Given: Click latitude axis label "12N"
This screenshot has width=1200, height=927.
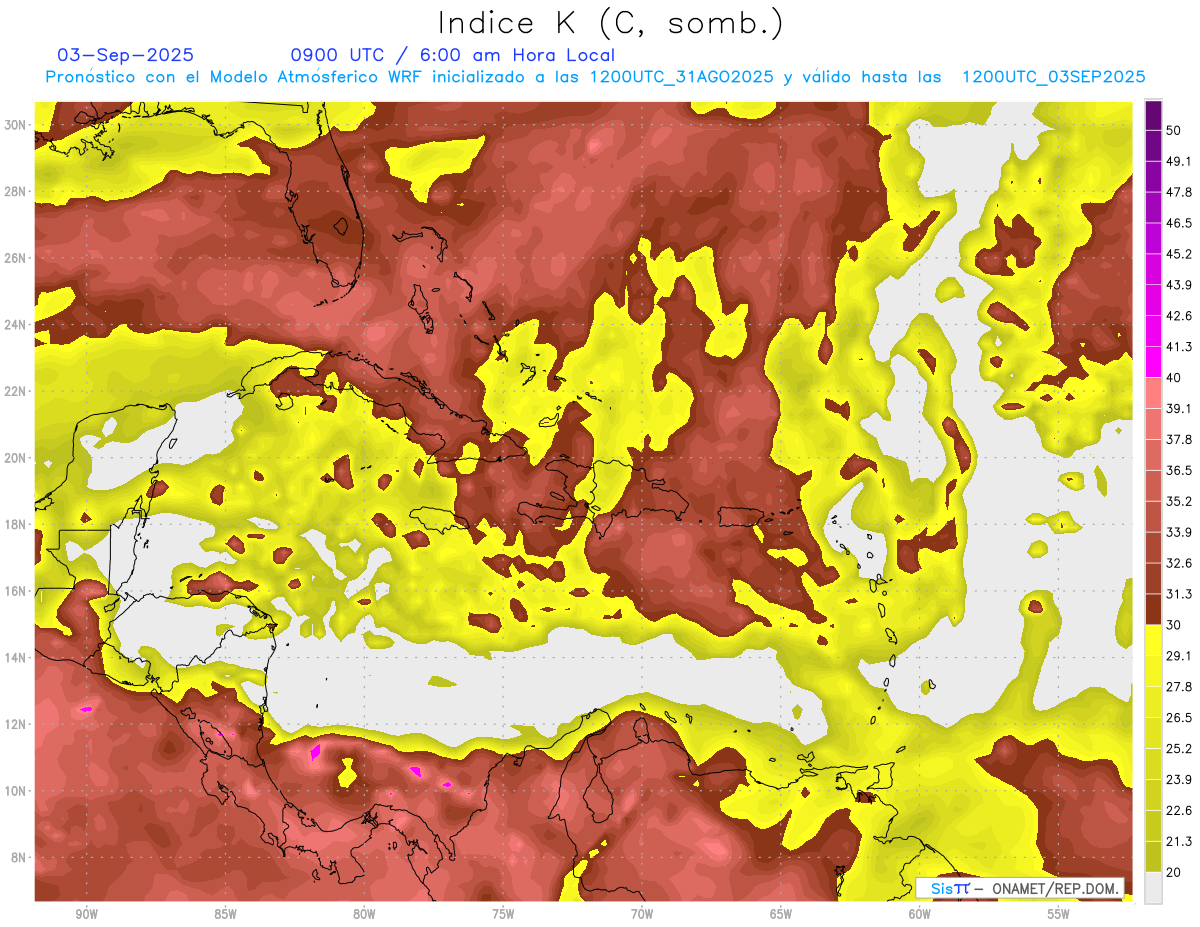Looking at the screenshot, I should (14, 724).
